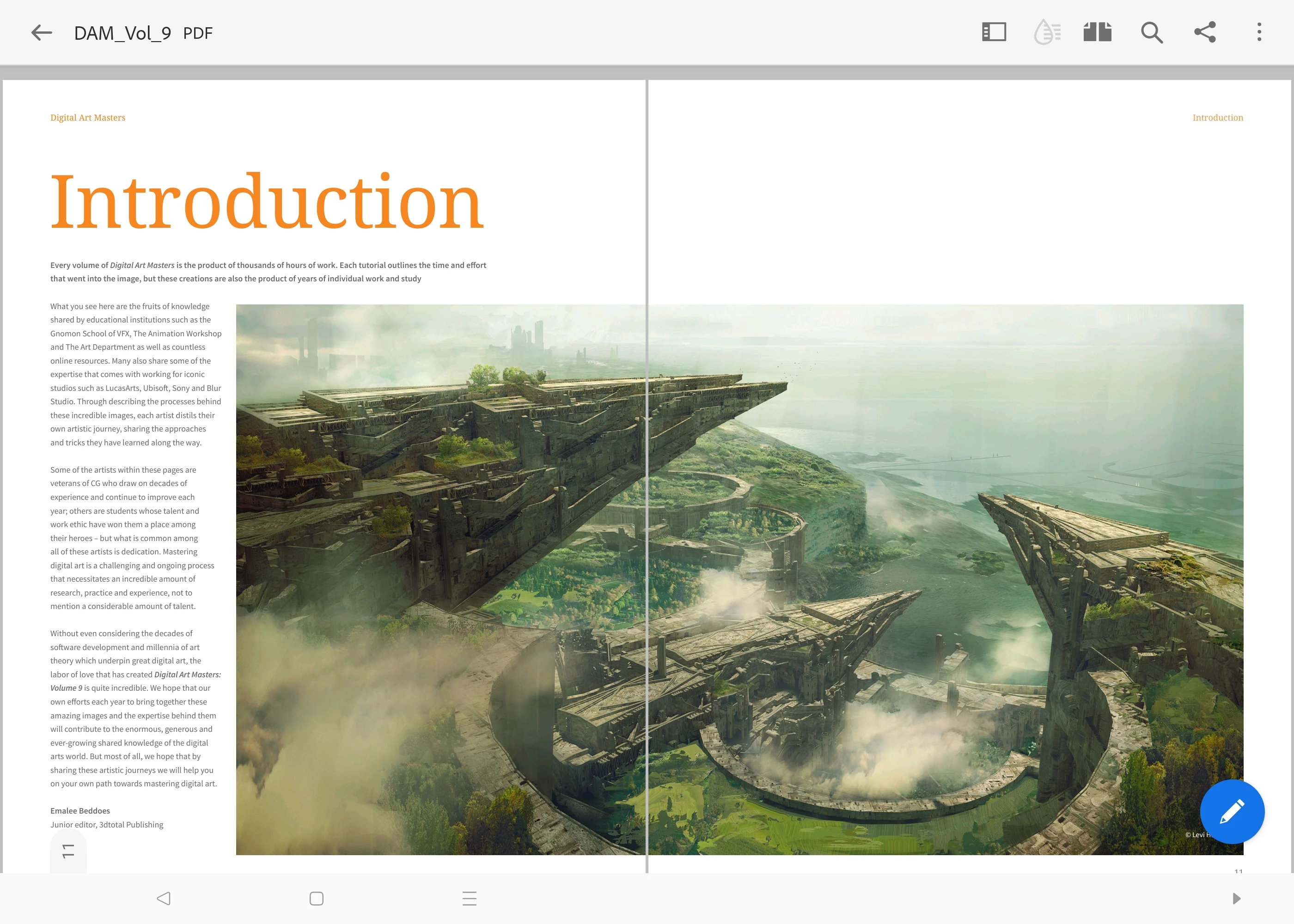Tap the DAM_Vol_9 document title
The height and width of the screenshot is (924, 1294).
point(122,33)
